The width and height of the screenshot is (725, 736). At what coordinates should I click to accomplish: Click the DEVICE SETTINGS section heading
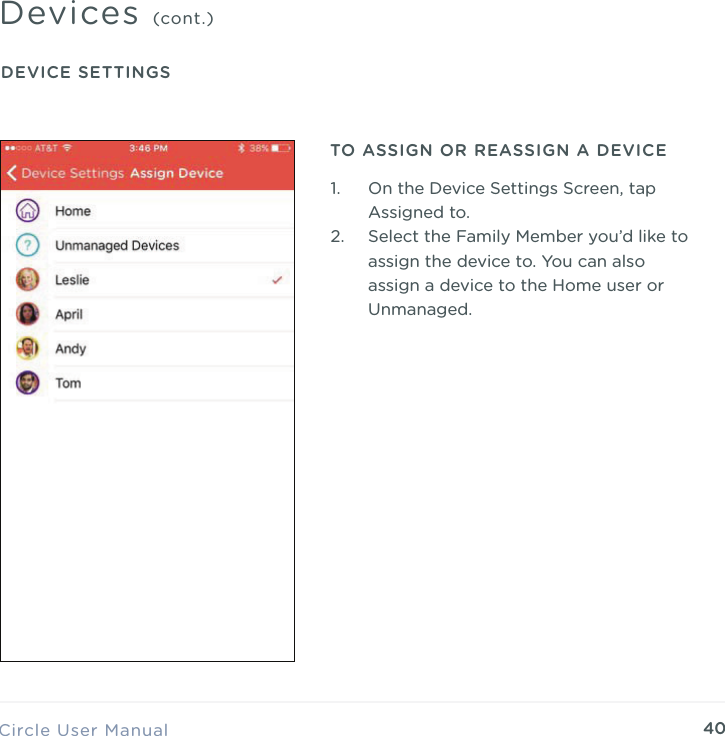(86, 72)
